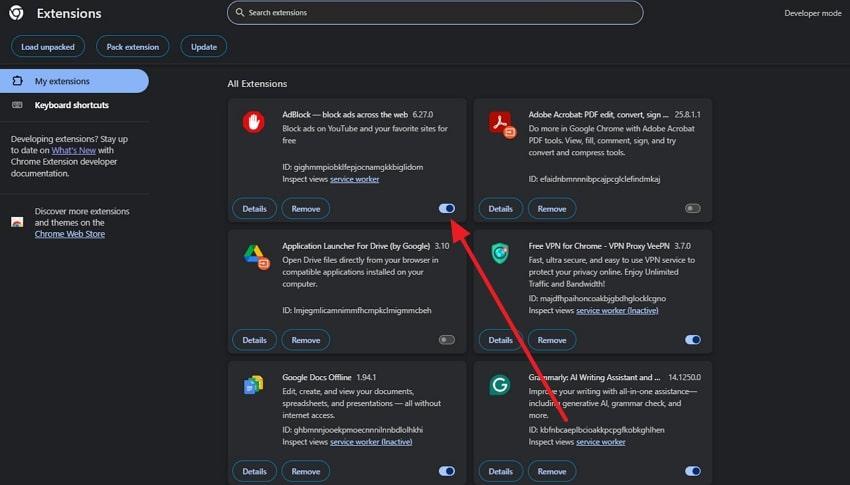Open the Chrome Web Store link
This screenshot has width=850, height=485.
(70, 234)
